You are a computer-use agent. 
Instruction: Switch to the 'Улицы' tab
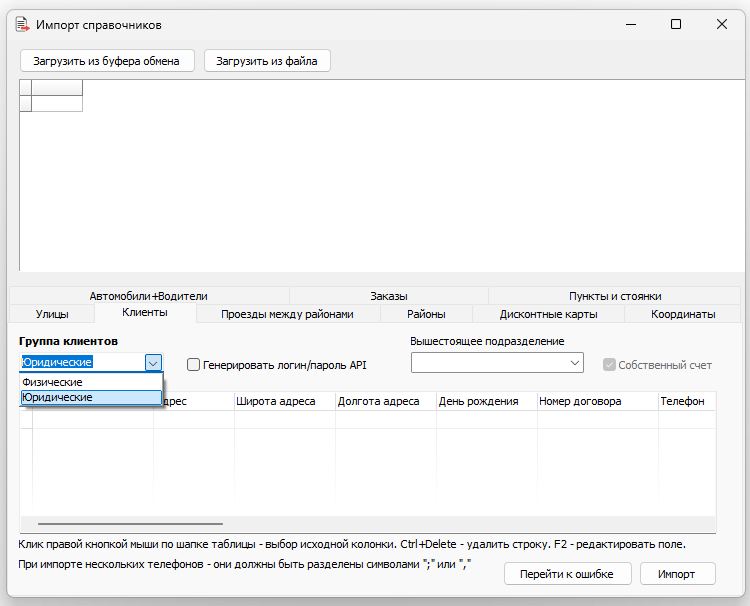point(52,314)
